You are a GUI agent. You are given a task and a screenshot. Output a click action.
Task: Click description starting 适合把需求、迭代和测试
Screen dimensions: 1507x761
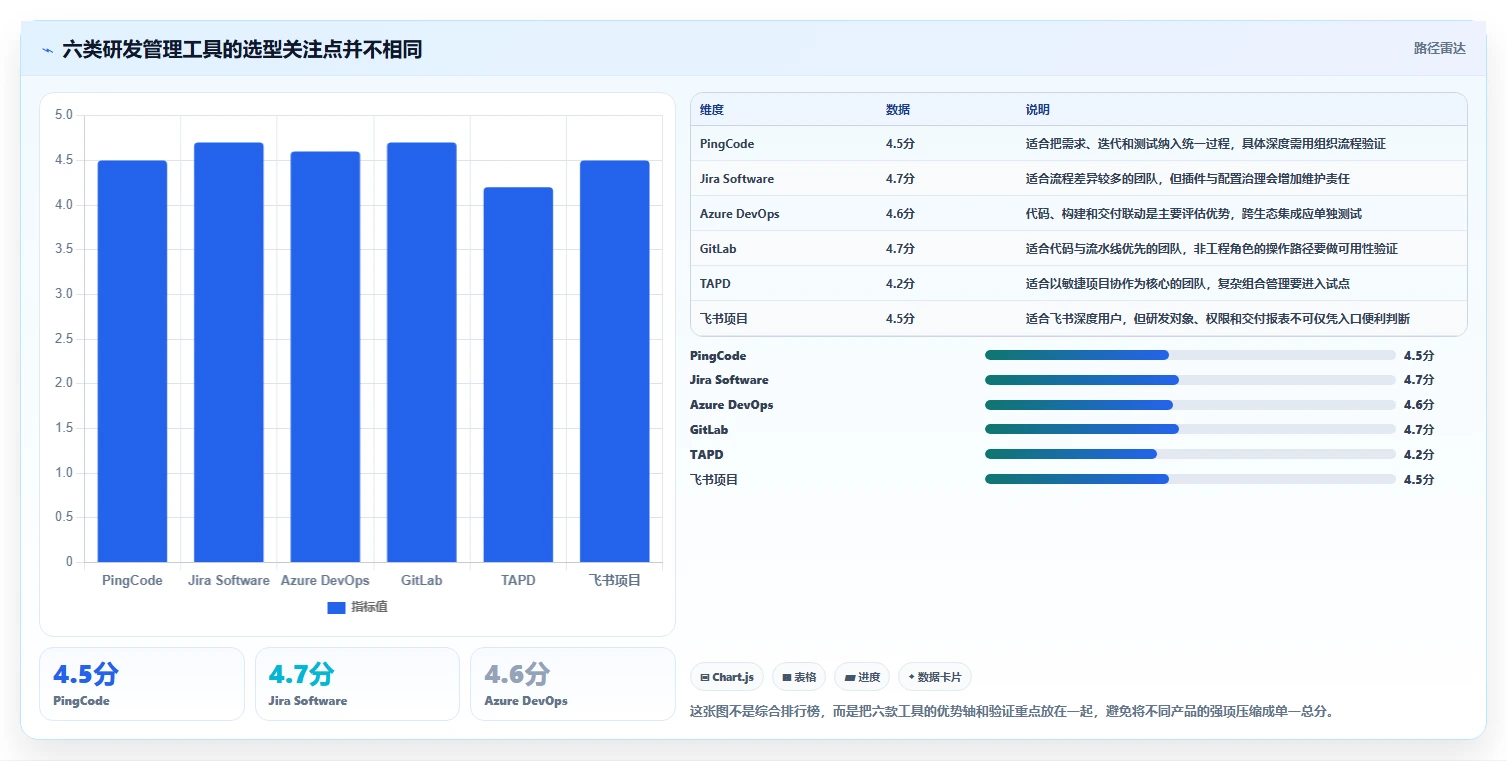(x=1206, y=144)
